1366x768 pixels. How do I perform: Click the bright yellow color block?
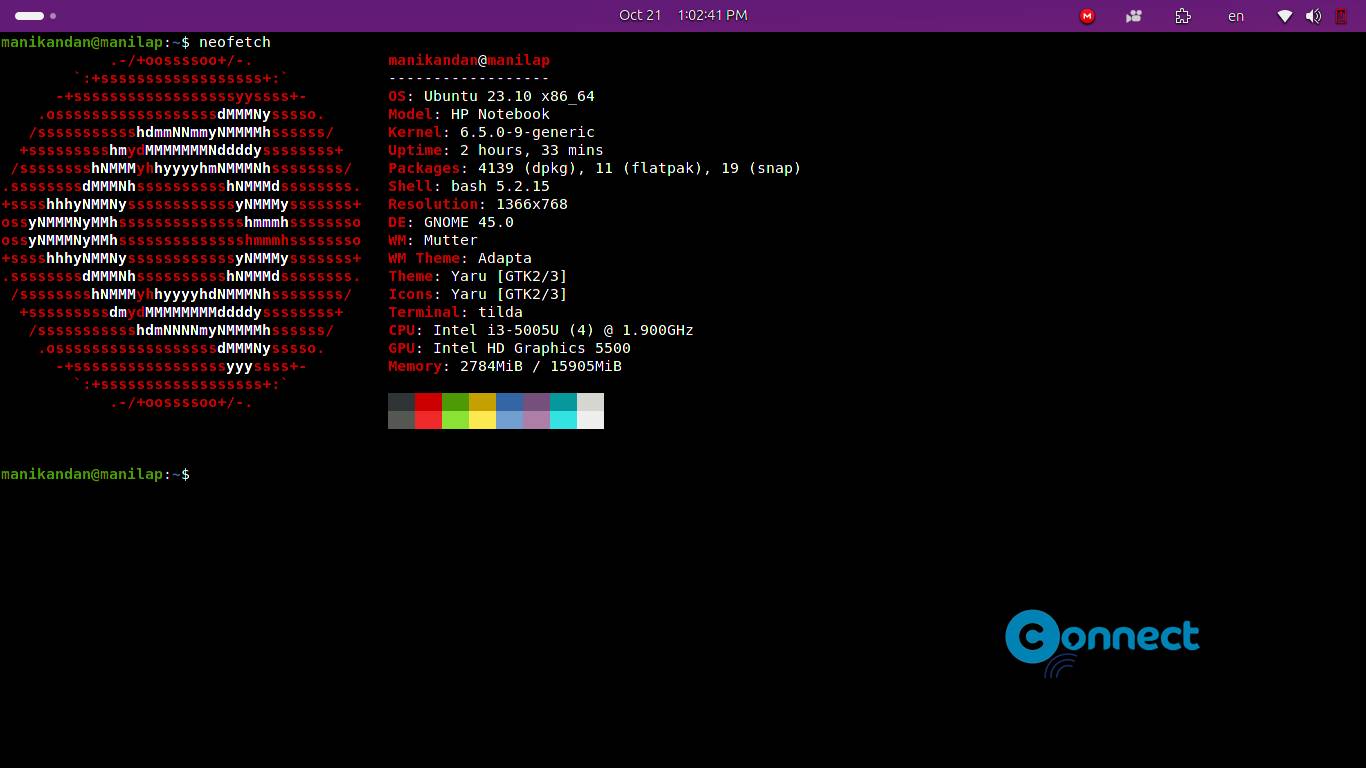[x=482, y=420]
